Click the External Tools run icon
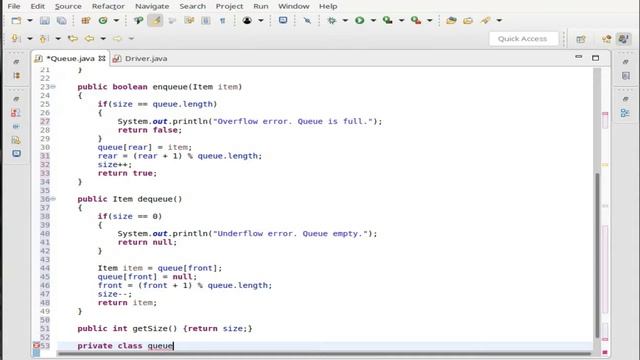Image resolution: width=640 pixels, height=360 pixels. click(416, 20)
